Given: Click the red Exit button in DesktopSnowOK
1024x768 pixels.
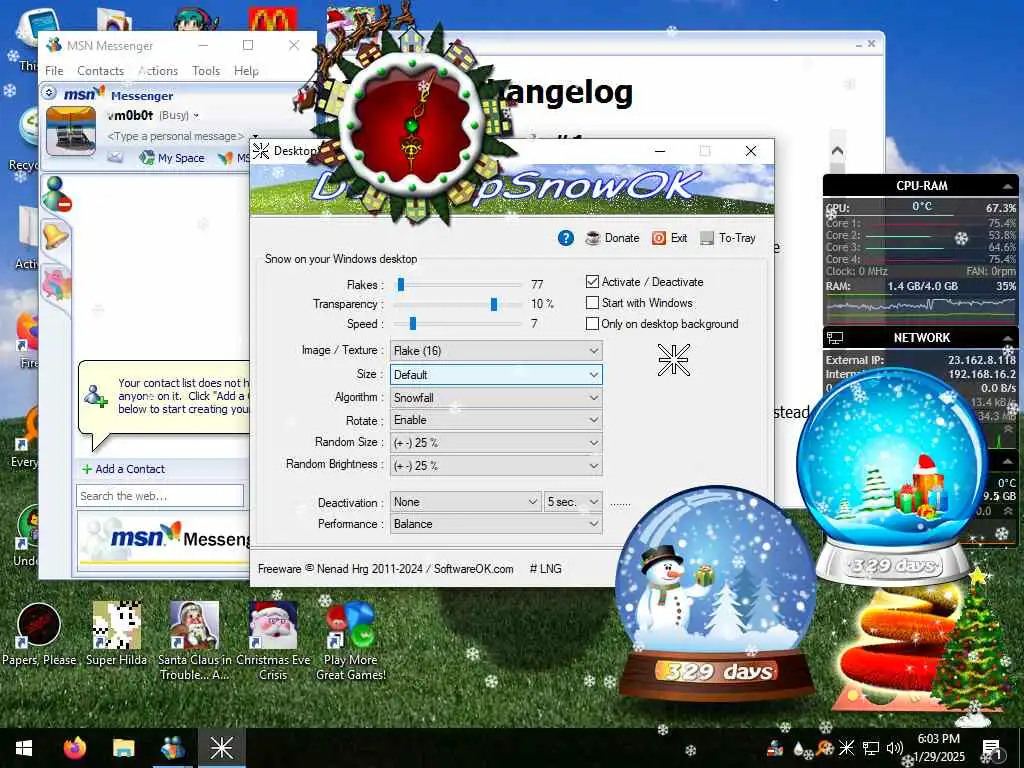Looking at the screenshot, I should click(669, 238).
